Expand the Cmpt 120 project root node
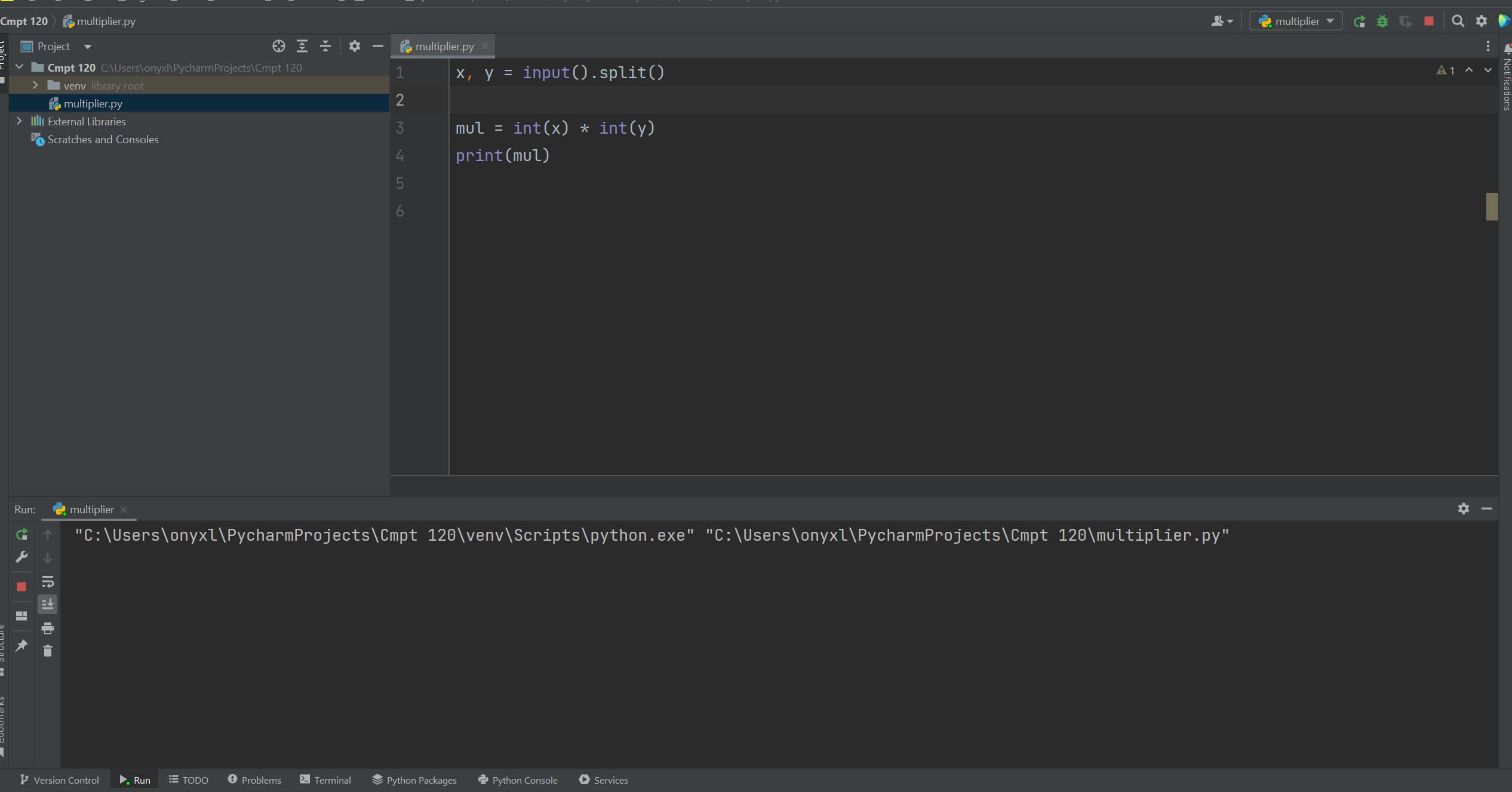 click(x=19, y=67)
